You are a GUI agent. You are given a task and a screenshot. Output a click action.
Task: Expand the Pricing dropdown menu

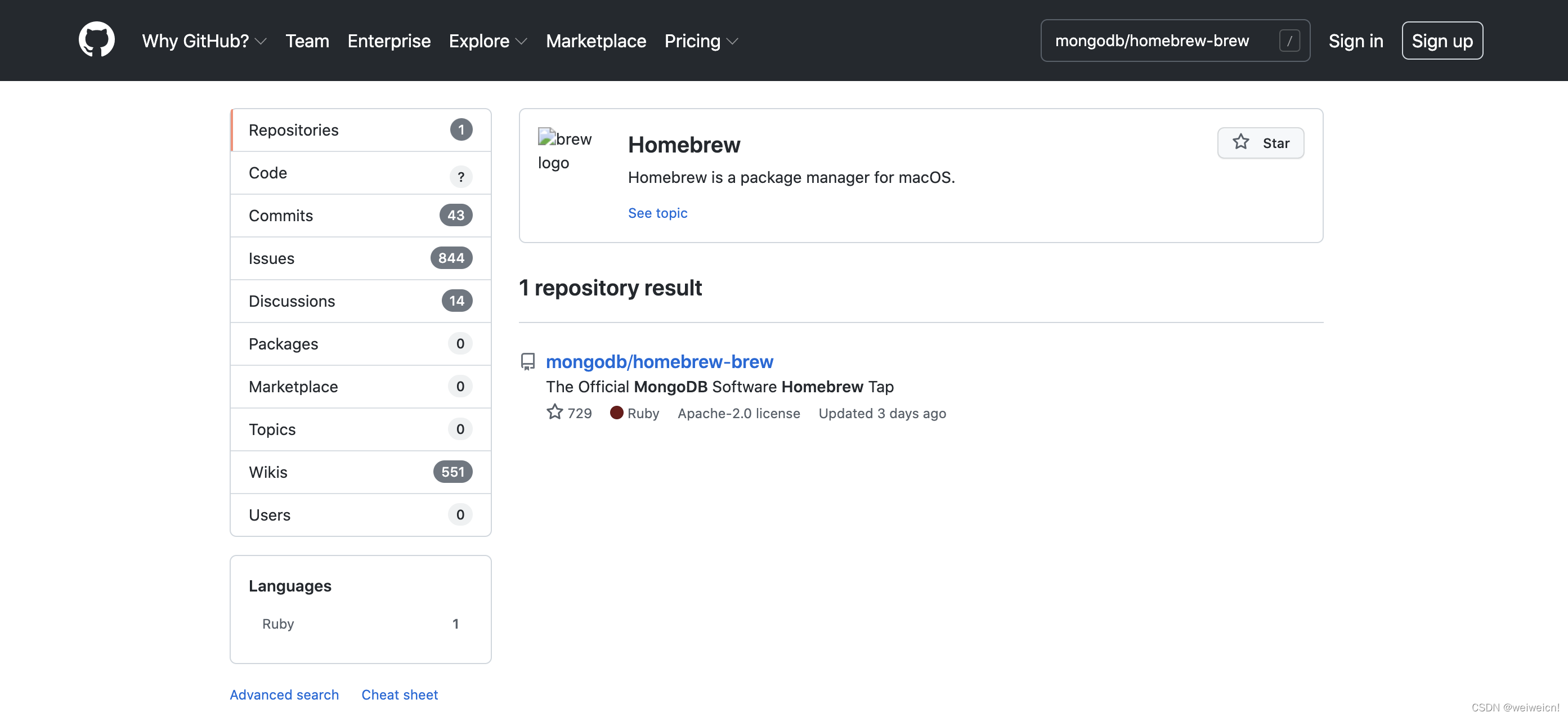701,41
